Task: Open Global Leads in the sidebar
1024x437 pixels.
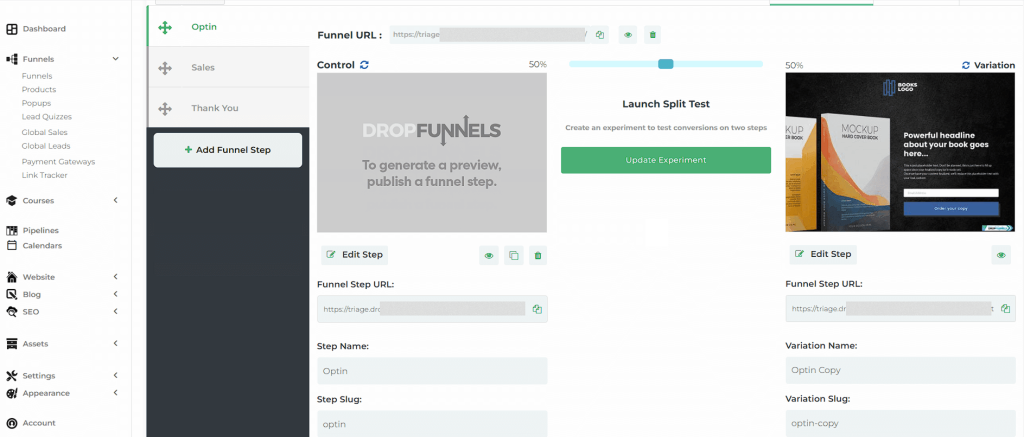Action: pyautogui.click(x=46, y=146)
